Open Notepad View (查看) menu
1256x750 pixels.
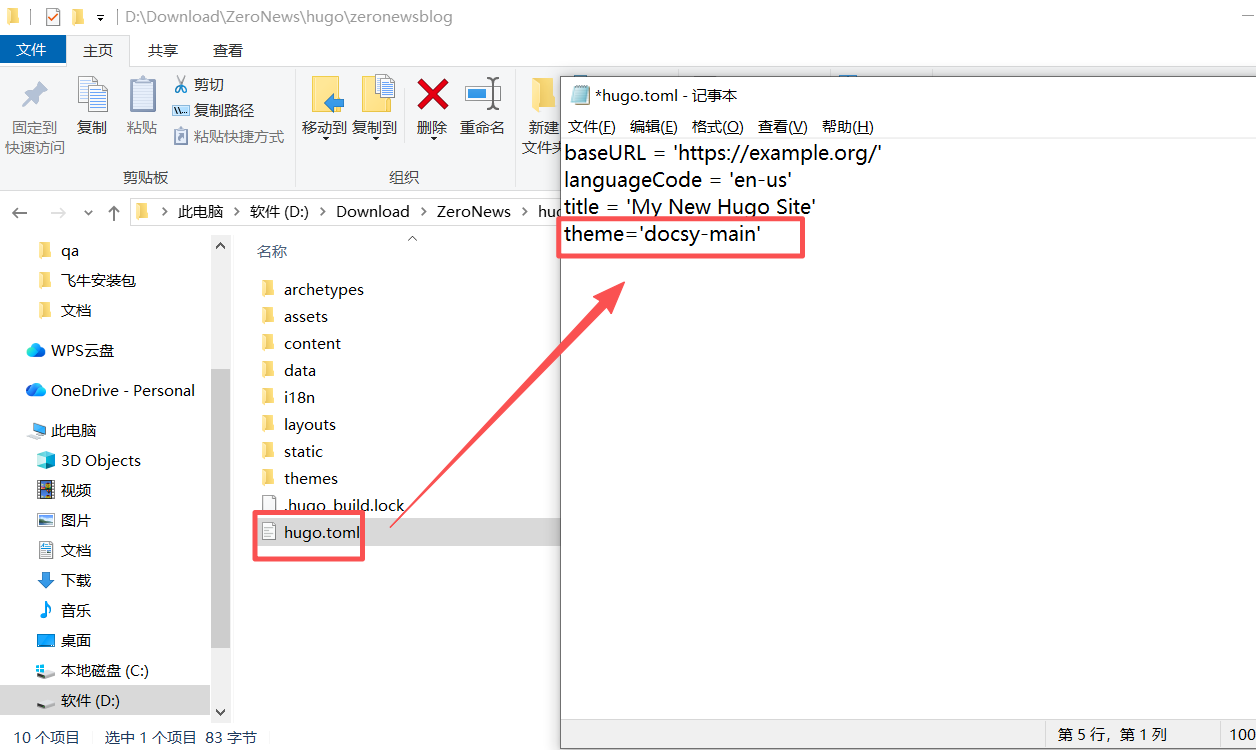point(783,126)
